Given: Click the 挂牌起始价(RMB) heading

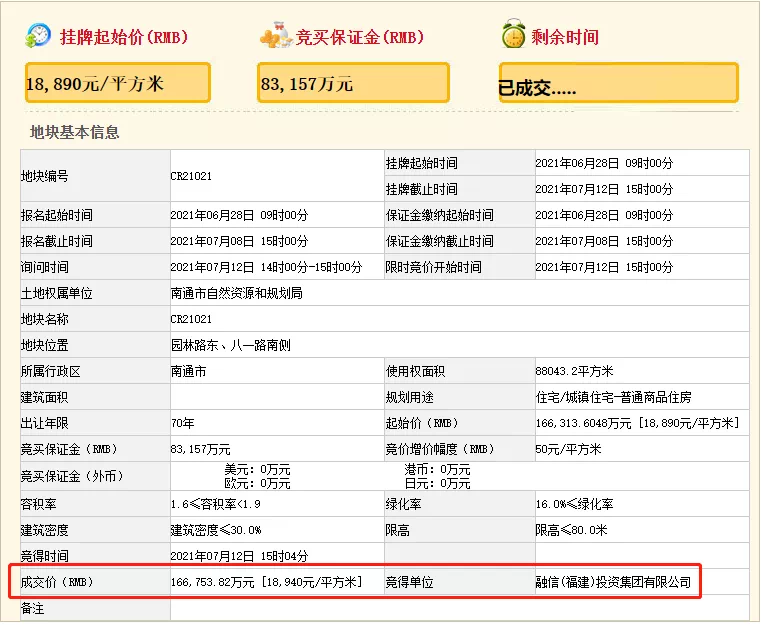Looking at the screenshot, I should tap(123, 37).
